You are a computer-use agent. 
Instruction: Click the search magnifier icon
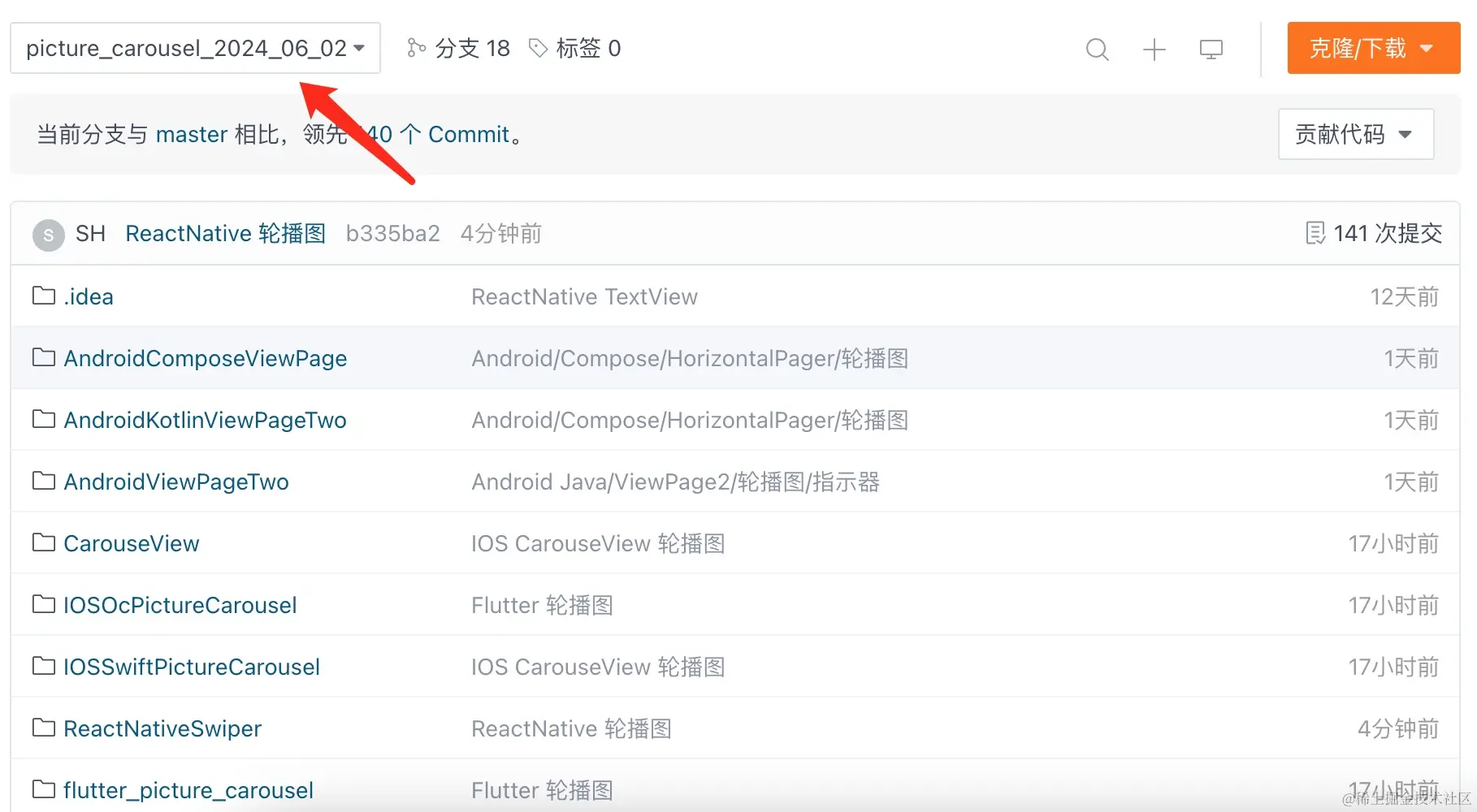pos(1097,50)
